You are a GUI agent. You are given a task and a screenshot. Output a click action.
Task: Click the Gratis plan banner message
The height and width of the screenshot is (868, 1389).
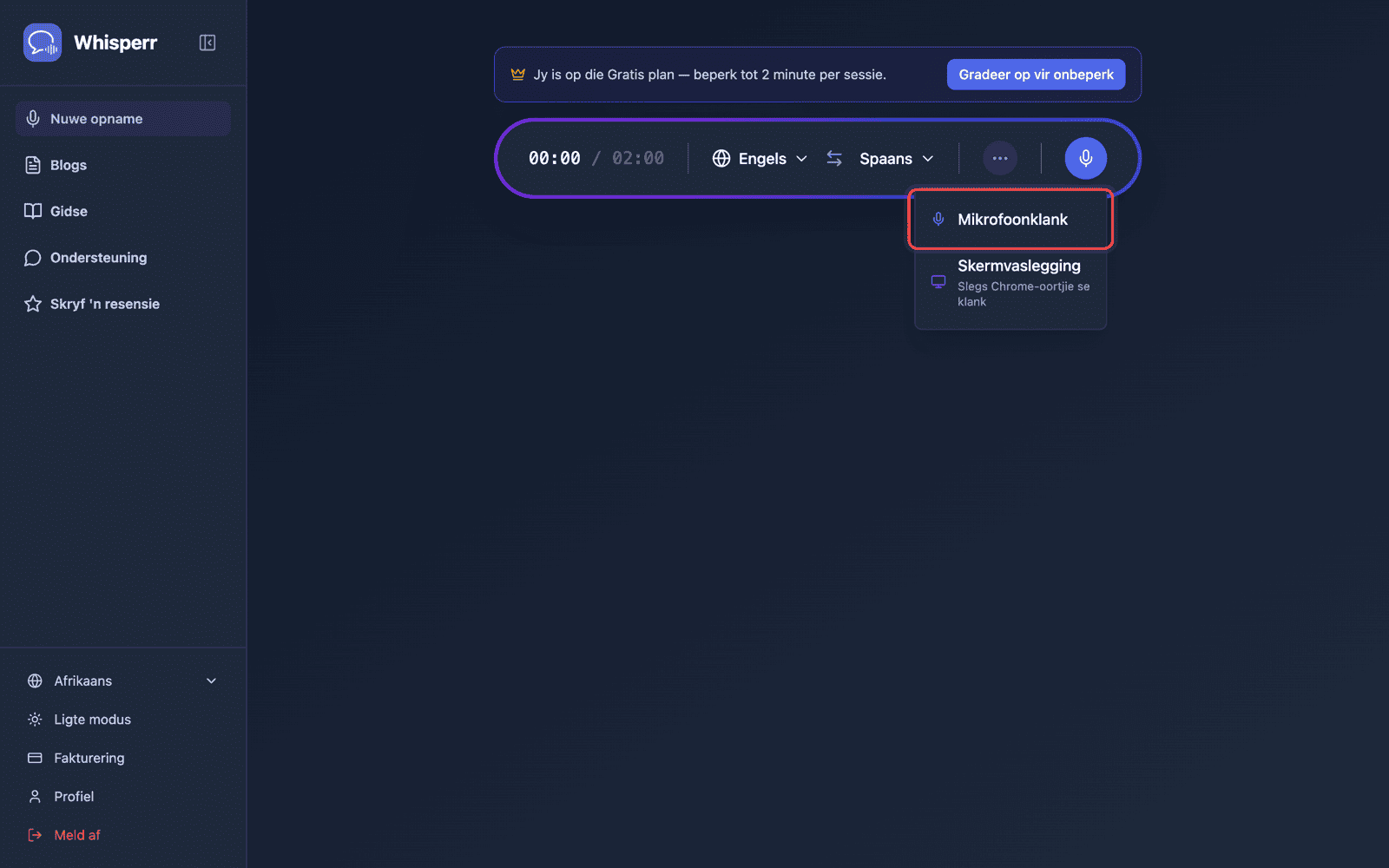click(x=710, y=75)
